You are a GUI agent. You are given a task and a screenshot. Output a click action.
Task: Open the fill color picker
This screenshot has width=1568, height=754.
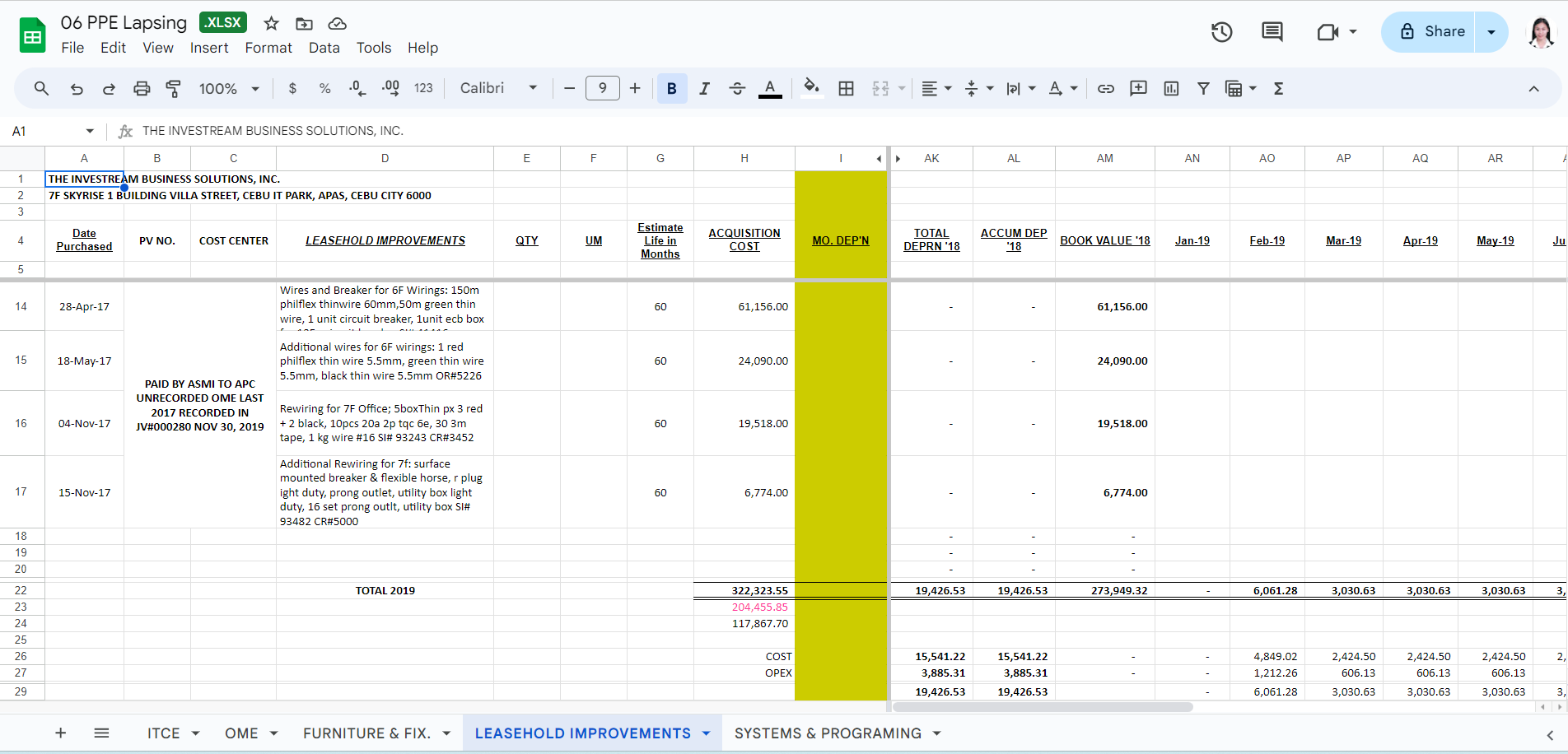tap(811, 89)
